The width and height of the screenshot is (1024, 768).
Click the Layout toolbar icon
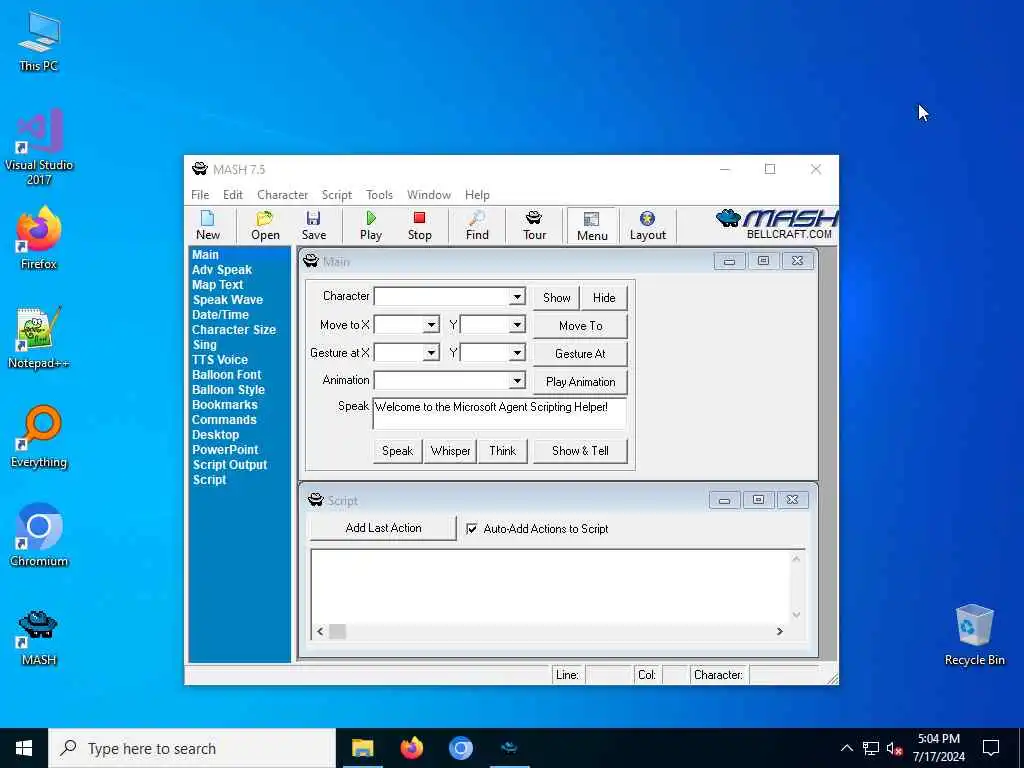[647, 225]
